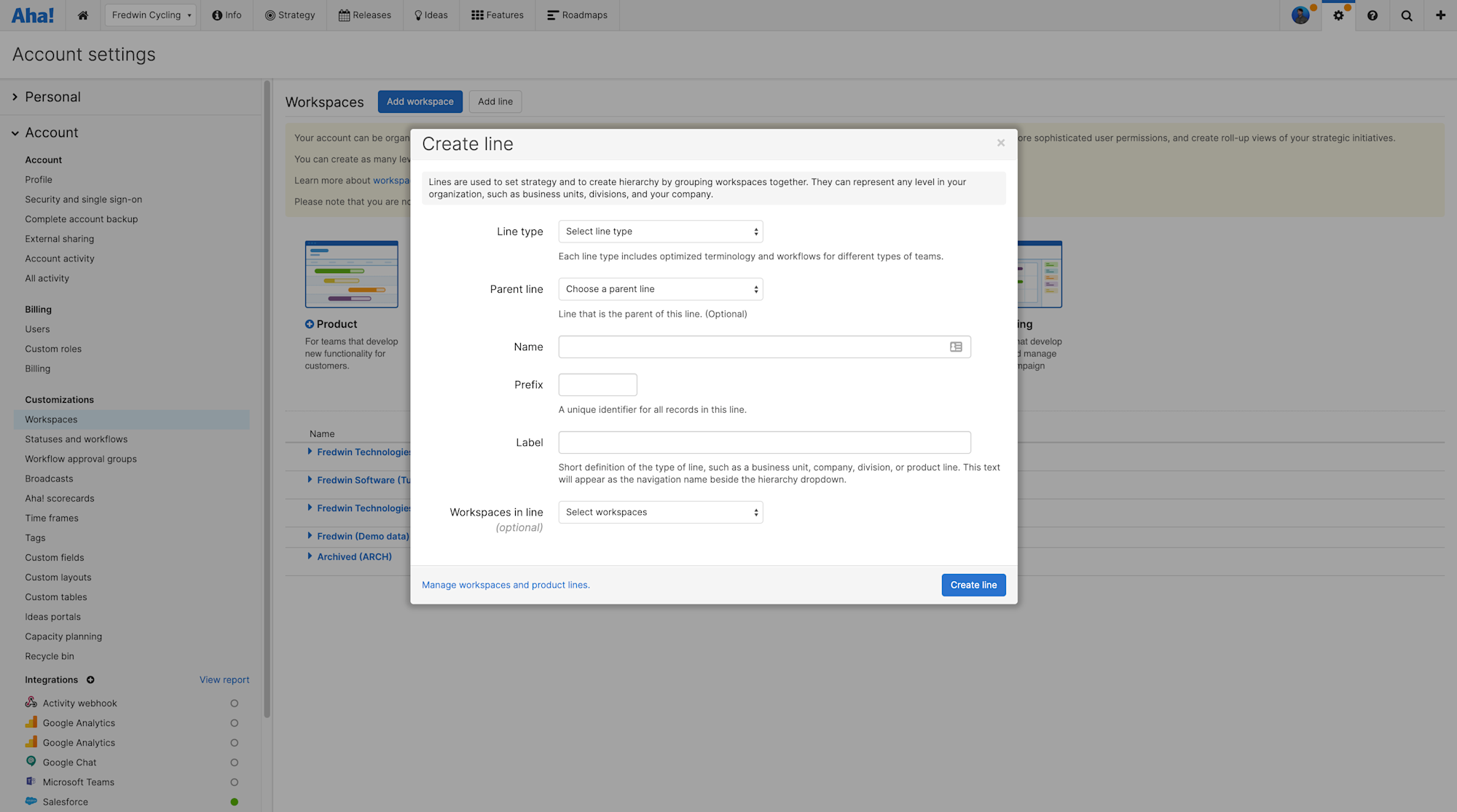Open the Releases menu
This screenshot has height=812, width=1457.
click(x=365, y=15)
